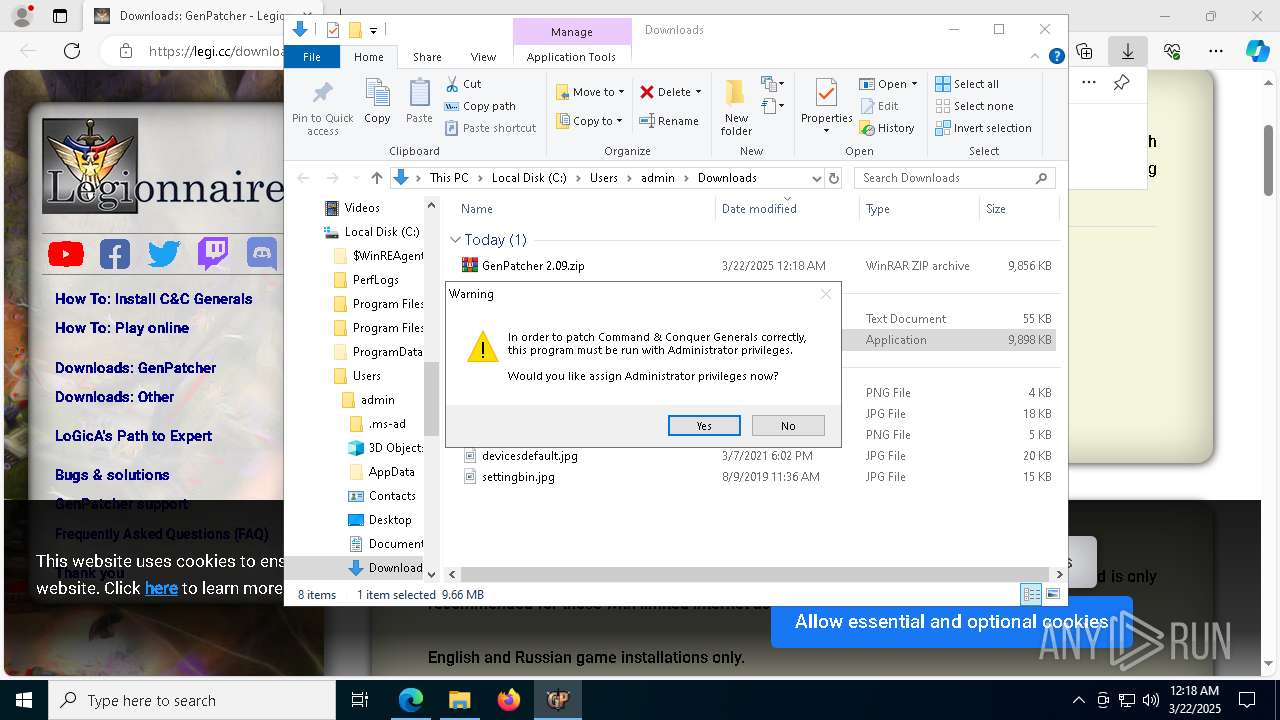Switch to the Home ribbon tab

tap(368, 57)
